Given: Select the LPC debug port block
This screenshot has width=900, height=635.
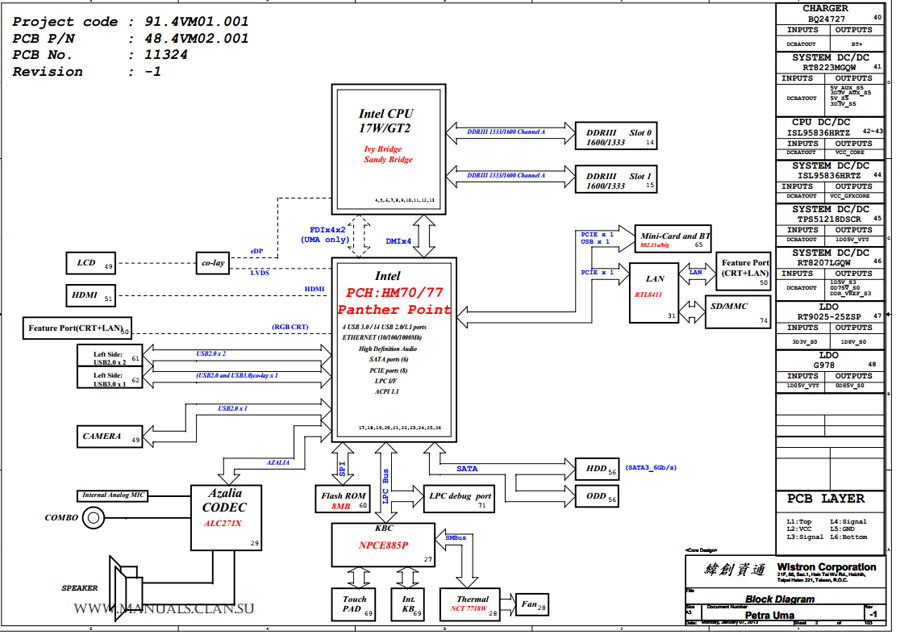Looking at the screenshot, I should [459, 499].
